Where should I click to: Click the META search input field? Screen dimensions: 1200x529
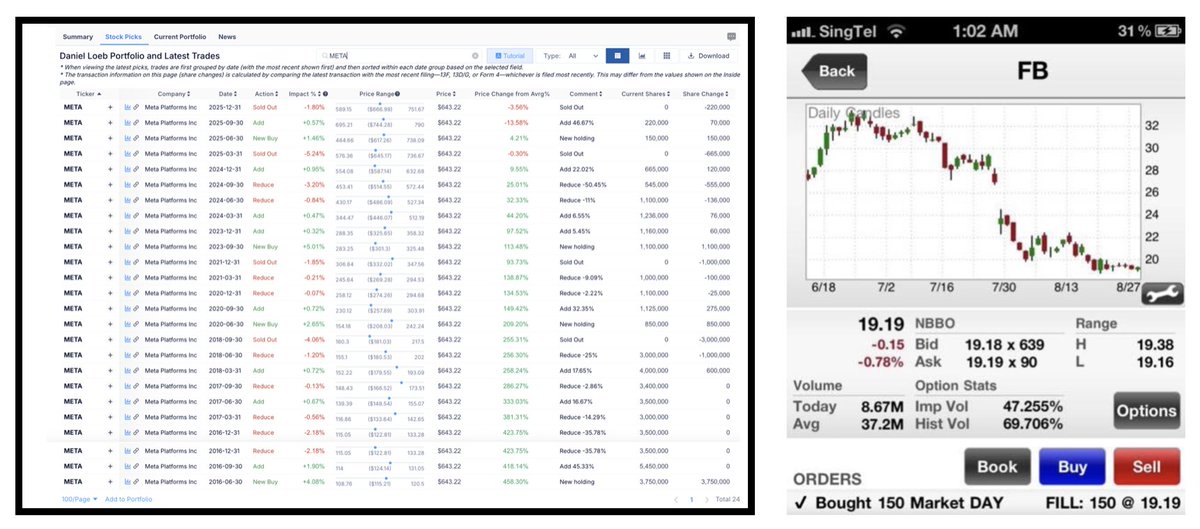(400, 56)
